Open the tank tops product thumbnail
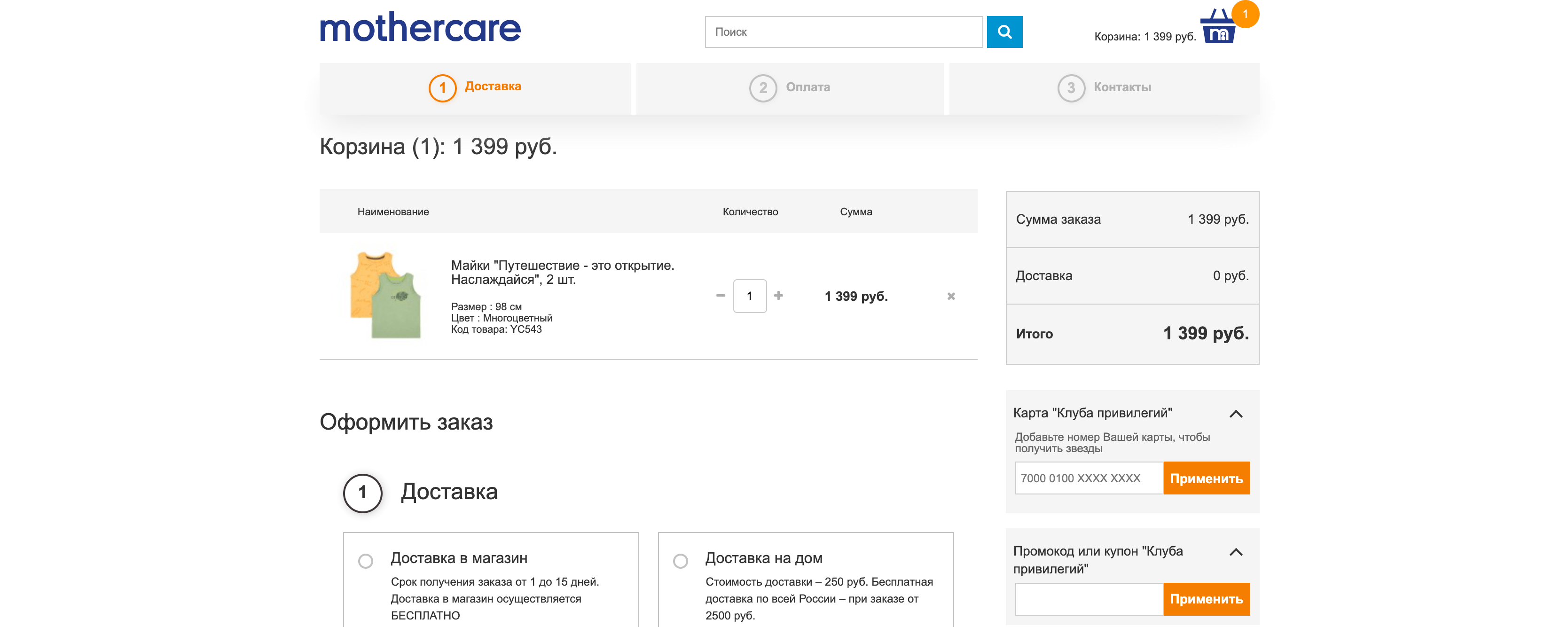 tap(385, 295)
